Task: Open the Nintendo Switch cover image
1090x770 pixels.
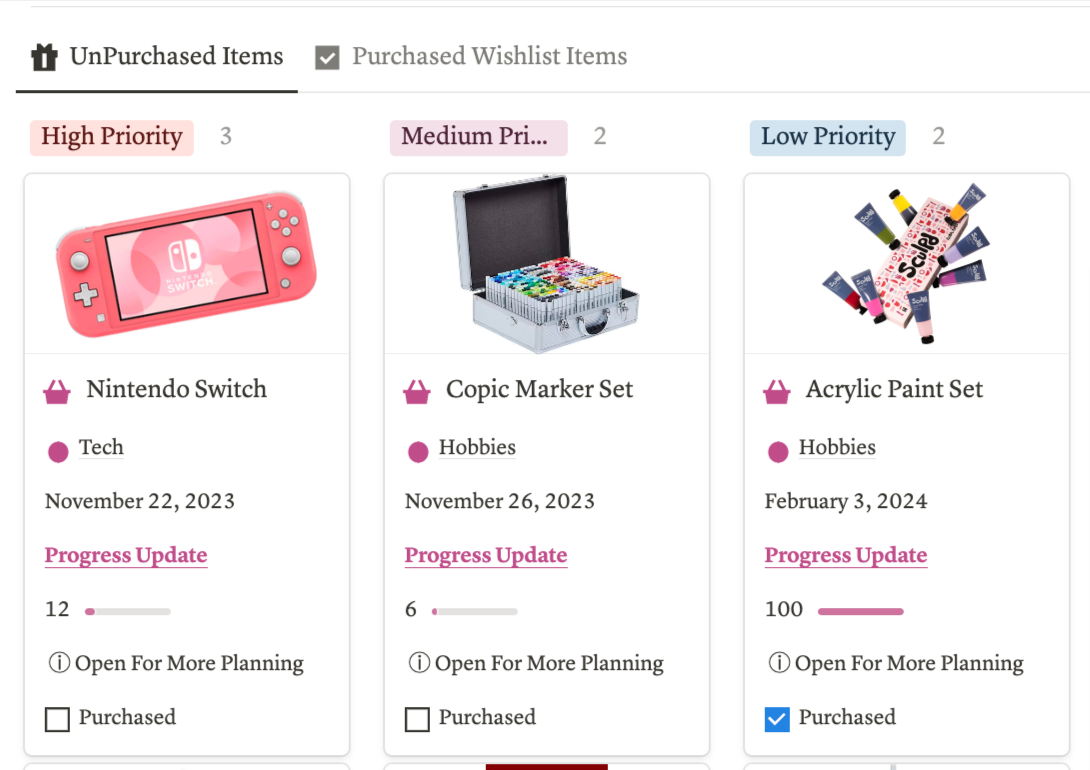Action: (x=187, y=264)
